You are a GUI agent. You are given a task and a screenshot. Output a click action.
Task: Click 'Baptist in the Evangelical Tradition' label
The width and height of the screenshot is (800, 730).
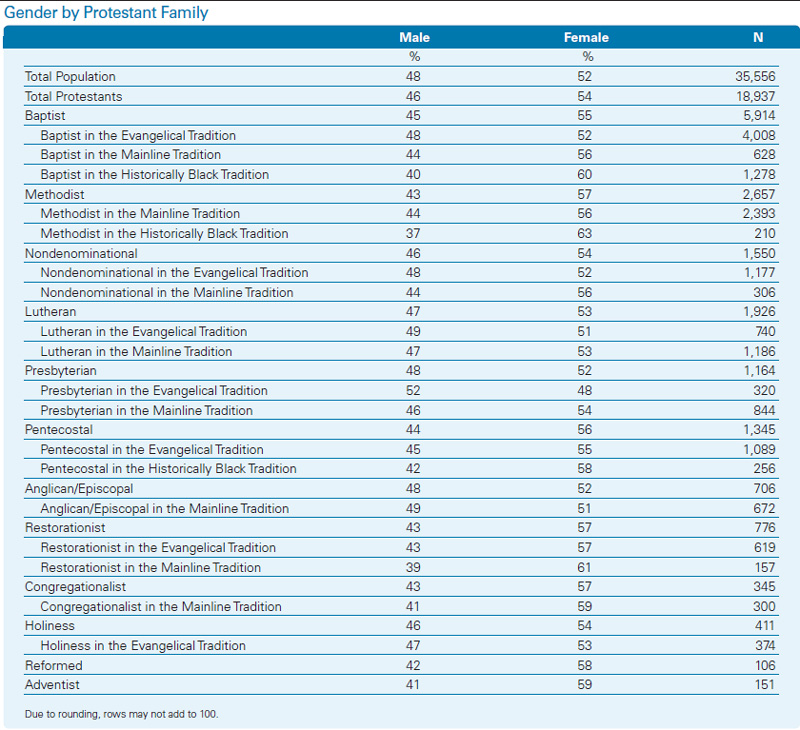point(138,136)
